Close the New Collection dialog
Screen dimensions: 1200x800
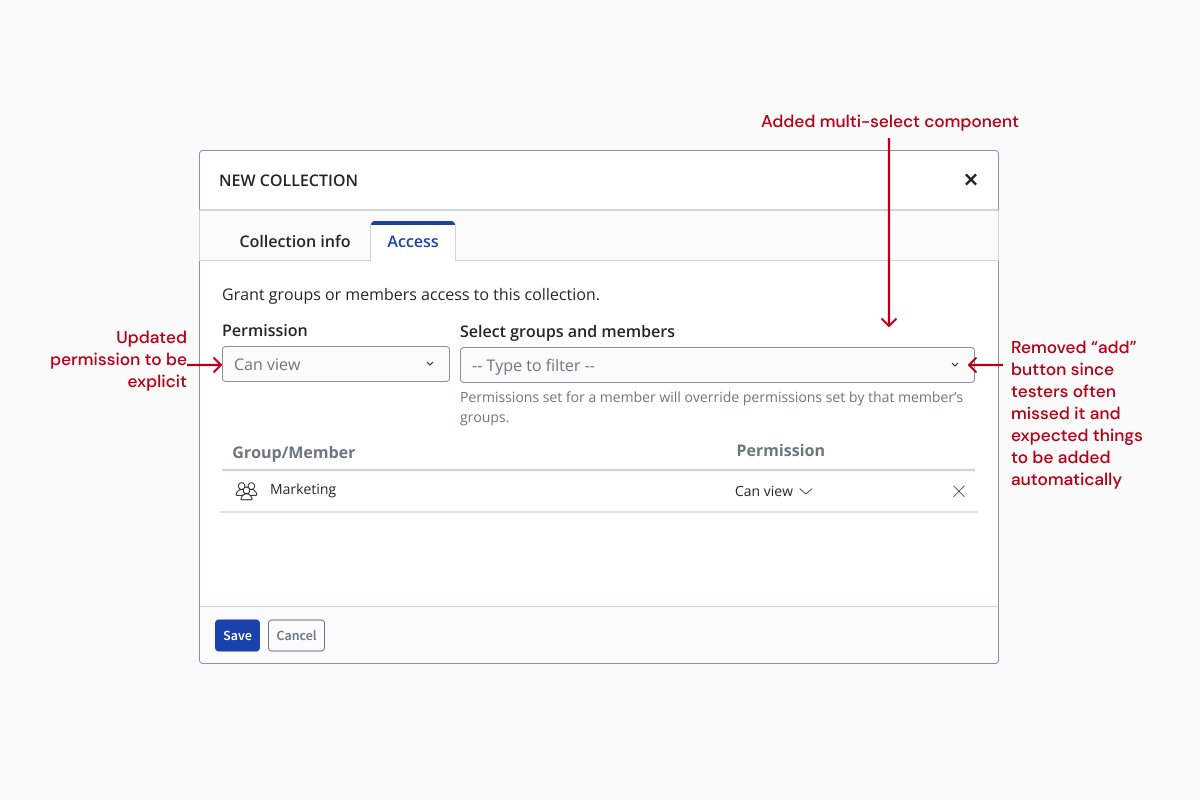(x=970, y=180)
